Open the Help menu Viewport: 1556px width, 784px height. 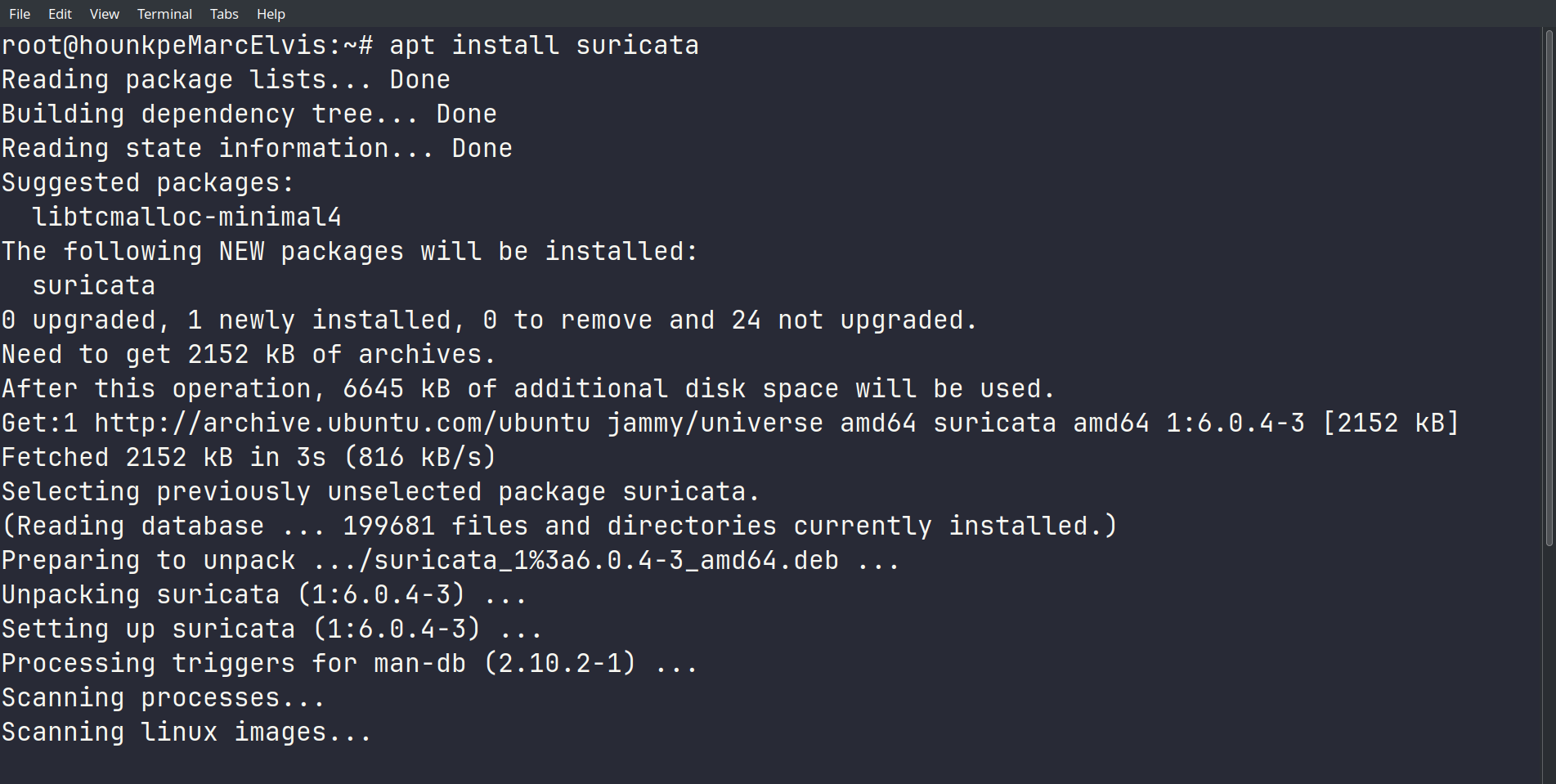tap(271, 14)
